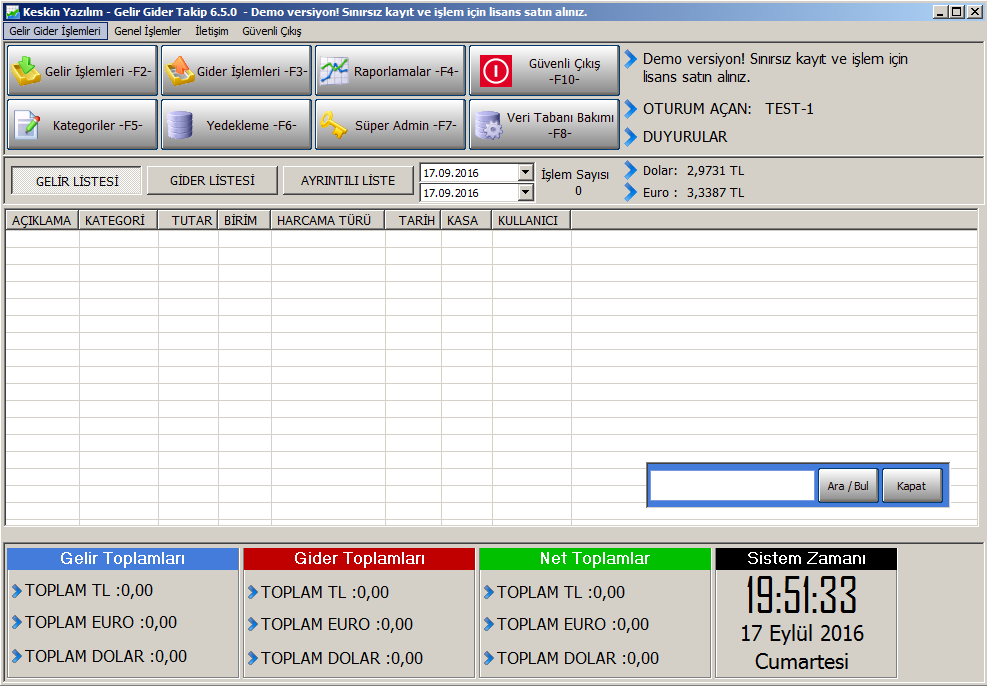Click the Dolar: 2,9731 TL rate text

pos(693,171)
